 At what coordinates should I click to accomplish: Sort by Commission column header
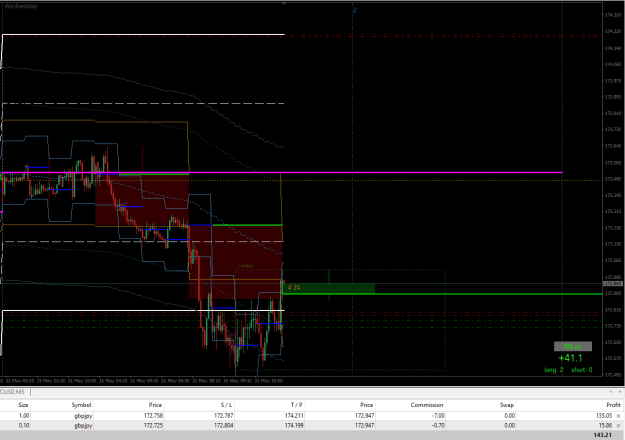[x=427, y=405]
